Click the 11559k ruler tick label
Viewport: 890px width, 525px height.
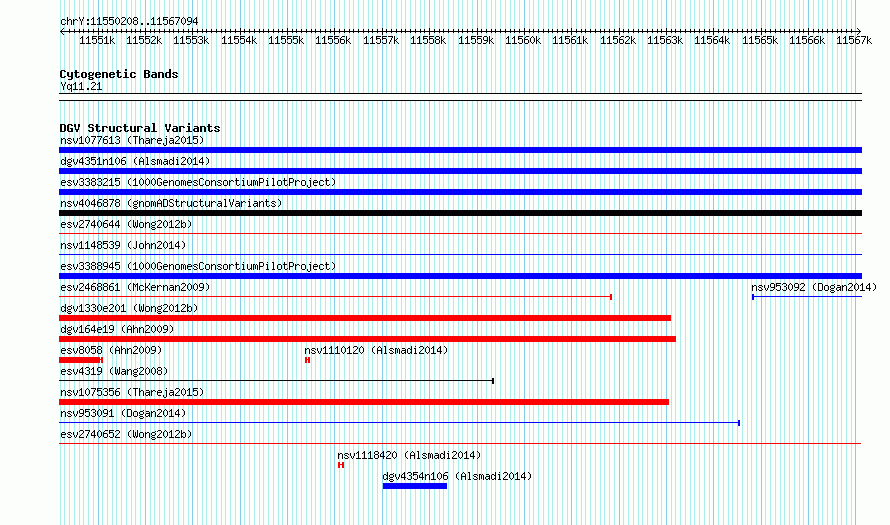click(x=476, y=41)
